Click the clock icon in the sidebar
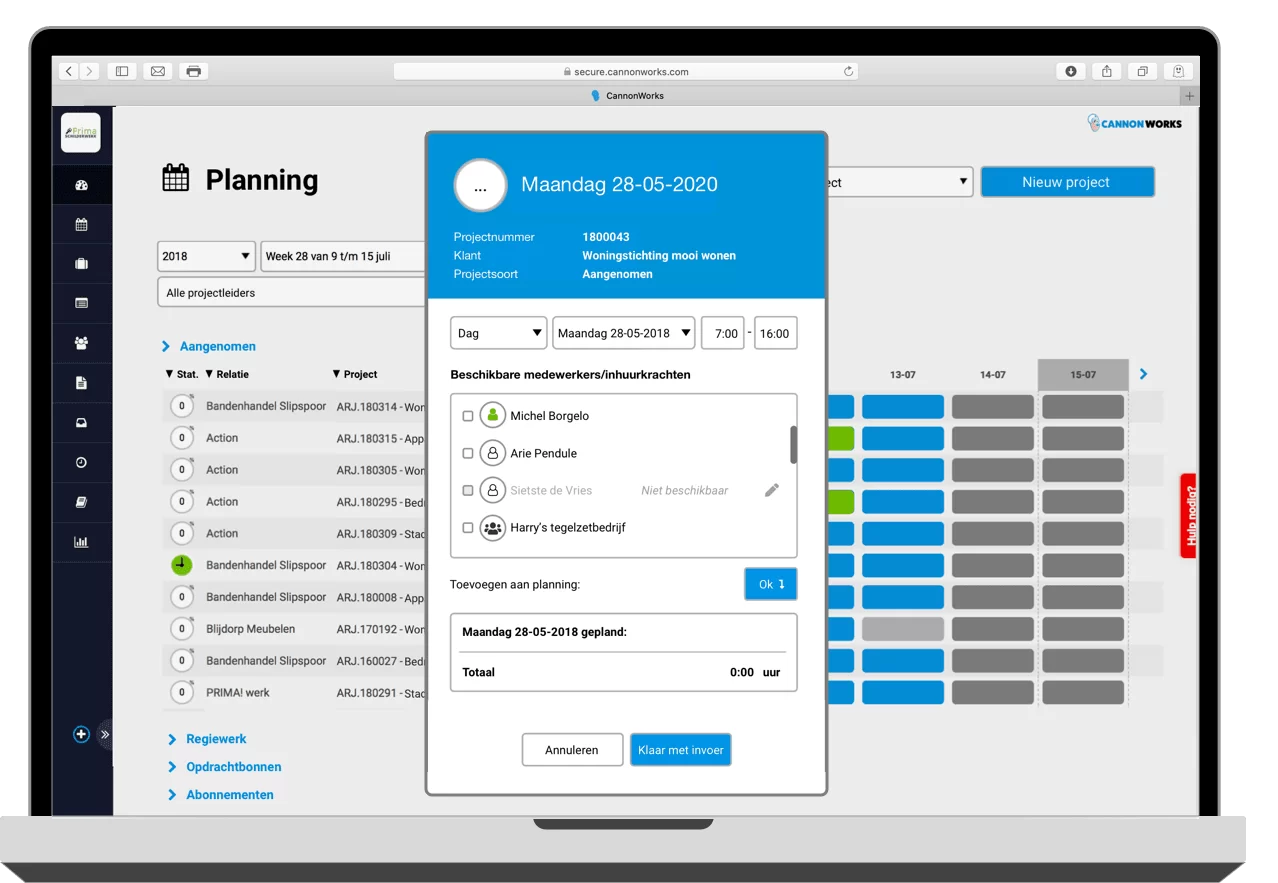 point(81,462)
